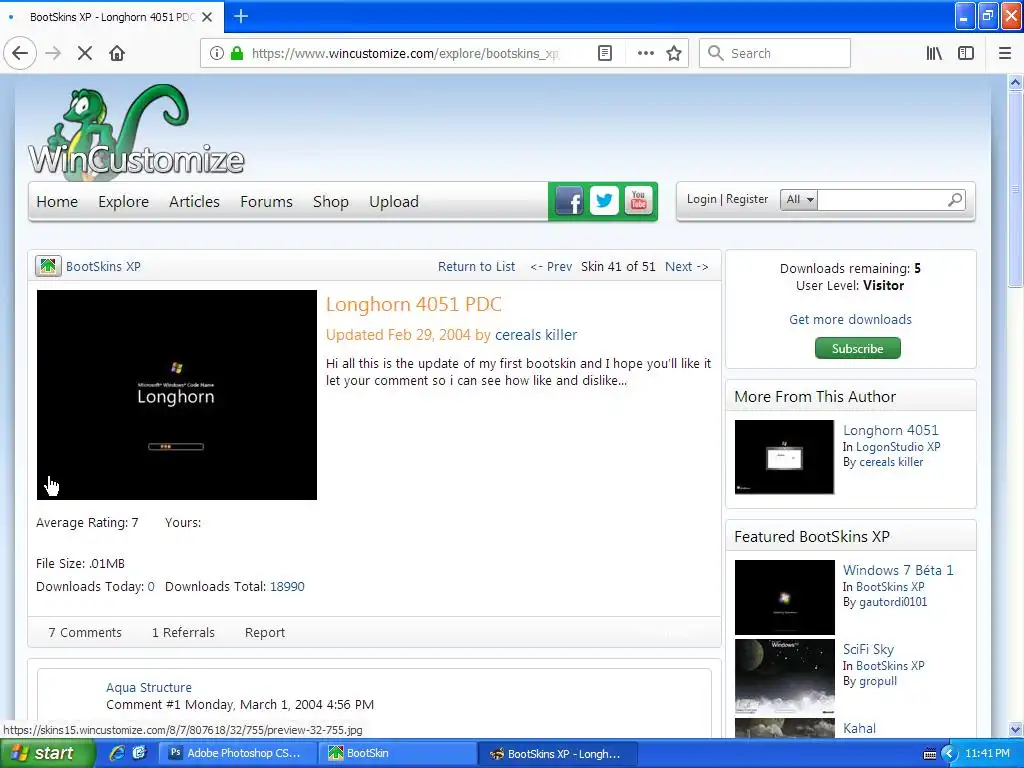Go to next skin with Next

pos(686,266)
